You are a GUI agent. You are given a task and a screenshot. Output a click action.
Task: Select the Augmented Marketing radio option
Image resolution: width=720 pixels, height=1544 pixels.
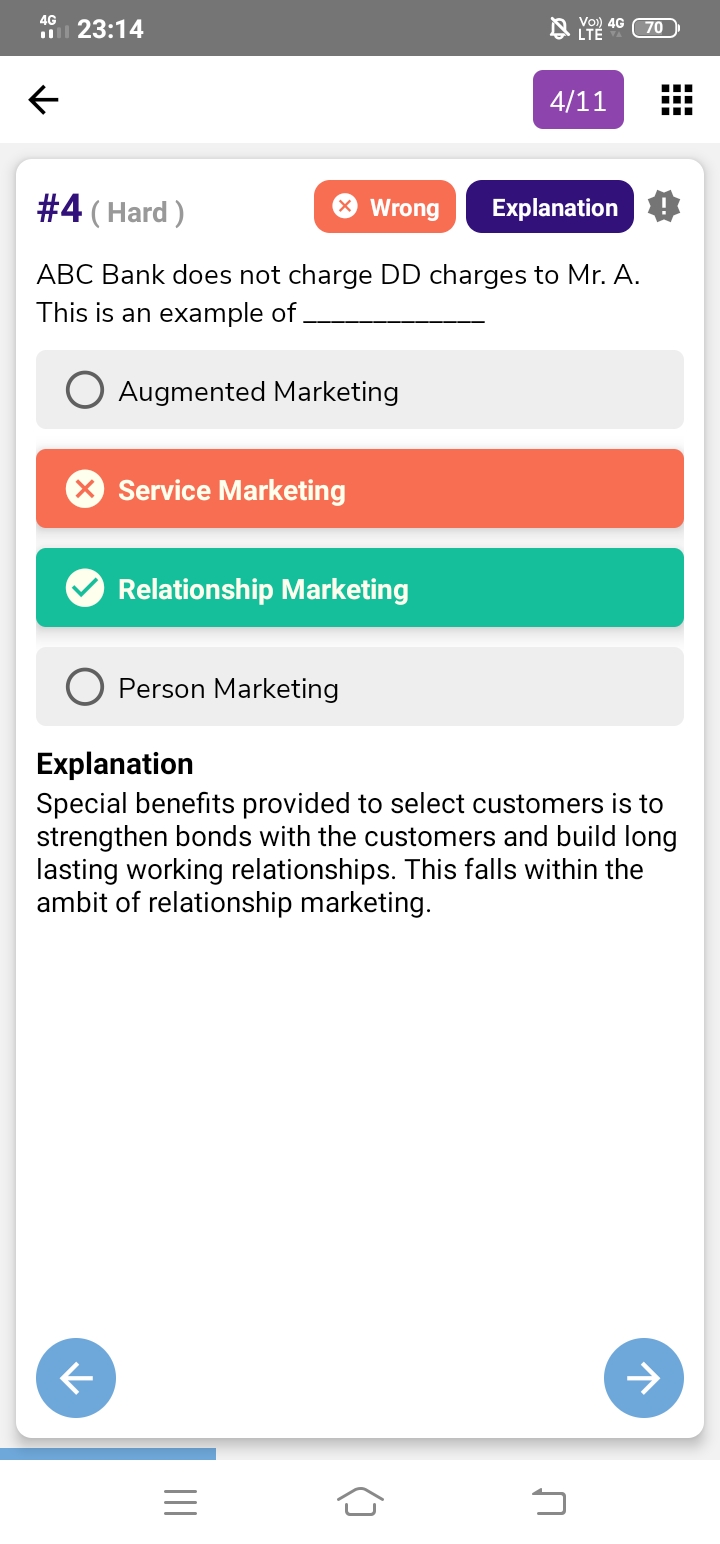click(x=85, y=390)
